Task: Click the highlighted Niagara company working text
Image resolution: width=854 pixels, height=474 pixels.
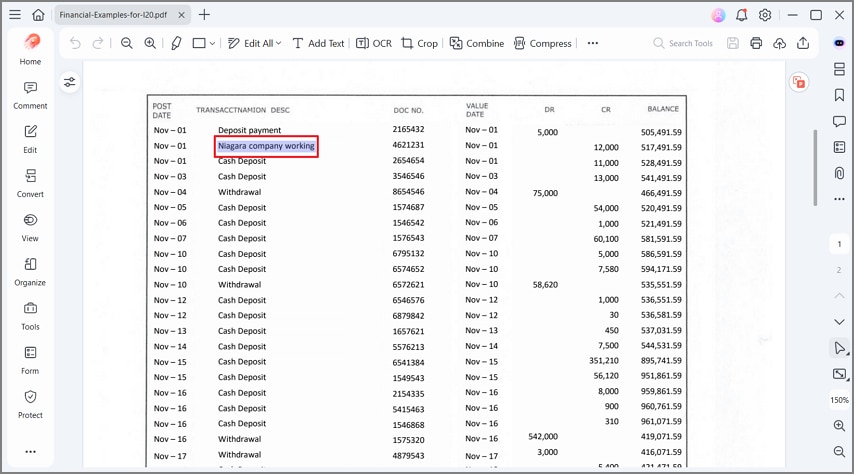Action: tap(266, 146)
